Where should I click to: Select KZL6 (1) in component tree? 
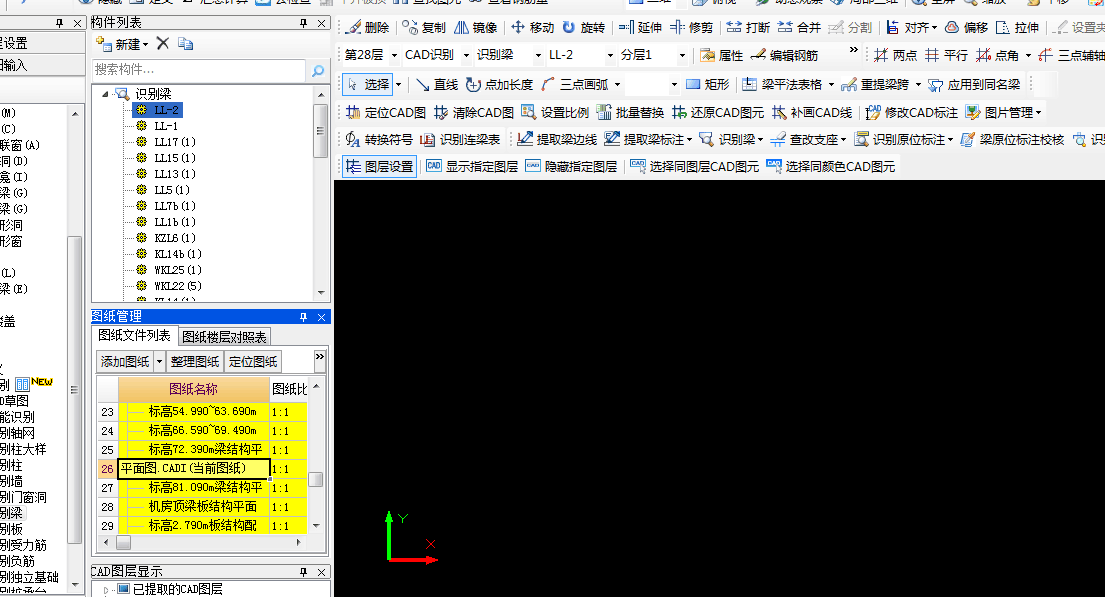(175, 238)
